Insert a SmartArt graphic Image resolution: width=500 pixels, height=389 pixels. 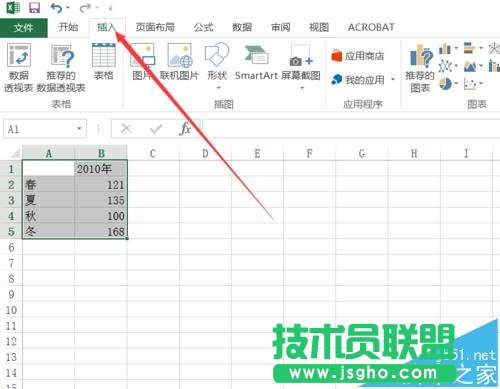coord(256,62)
